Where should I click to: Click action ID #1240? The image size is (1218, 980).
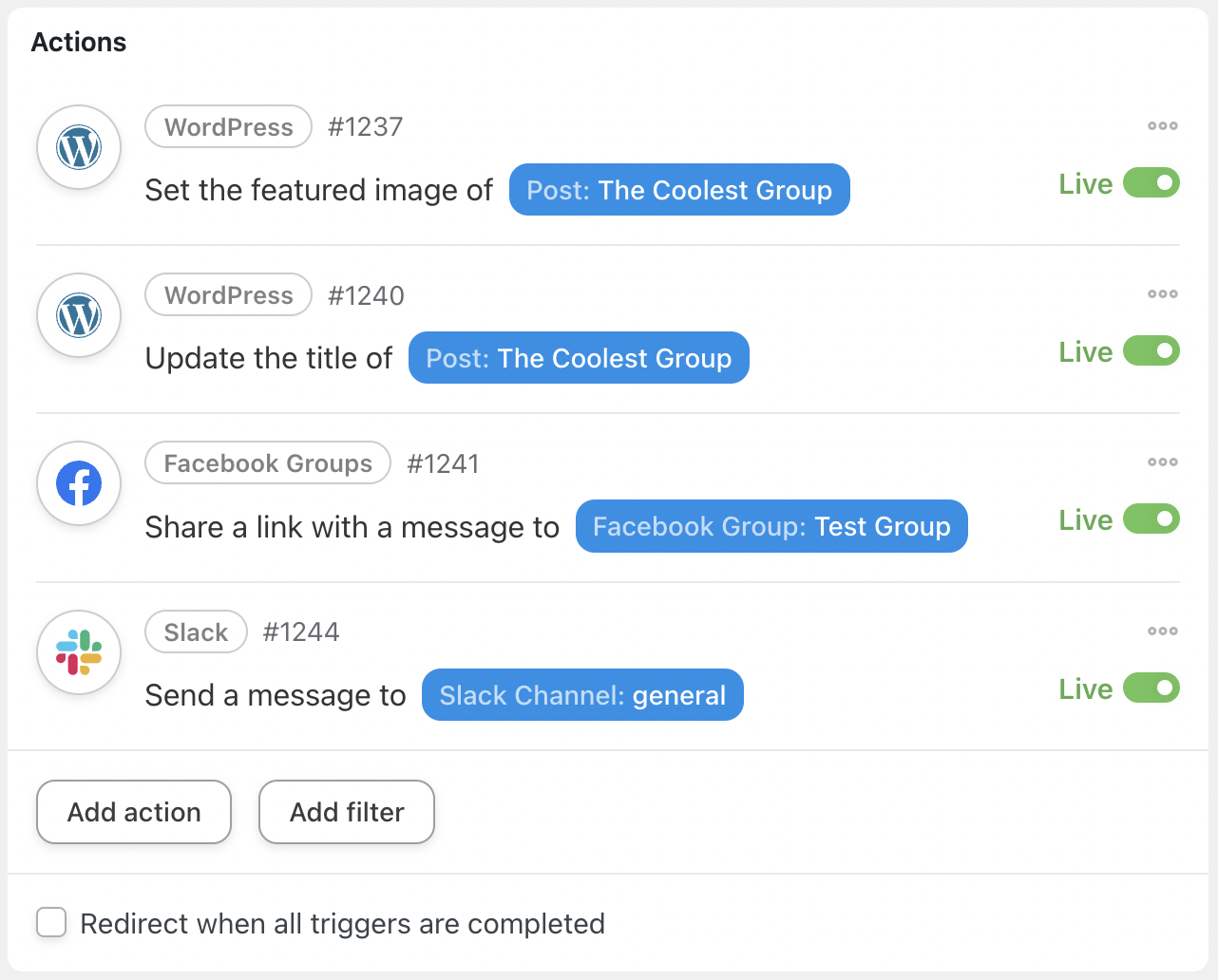tap(366, 295)
